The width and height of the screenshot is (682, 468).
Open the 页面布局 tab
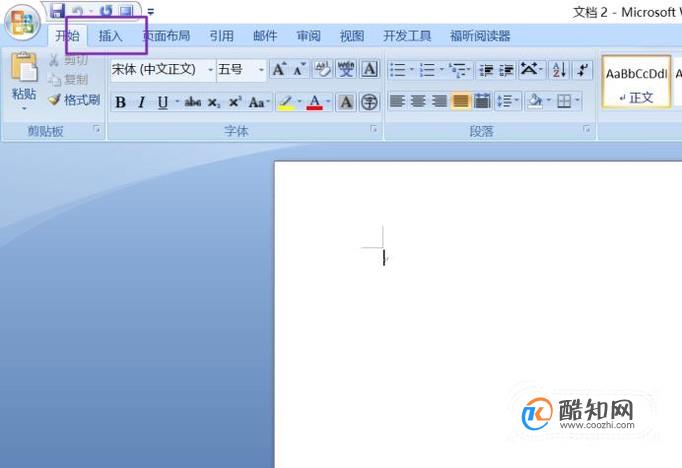(167, 36)
